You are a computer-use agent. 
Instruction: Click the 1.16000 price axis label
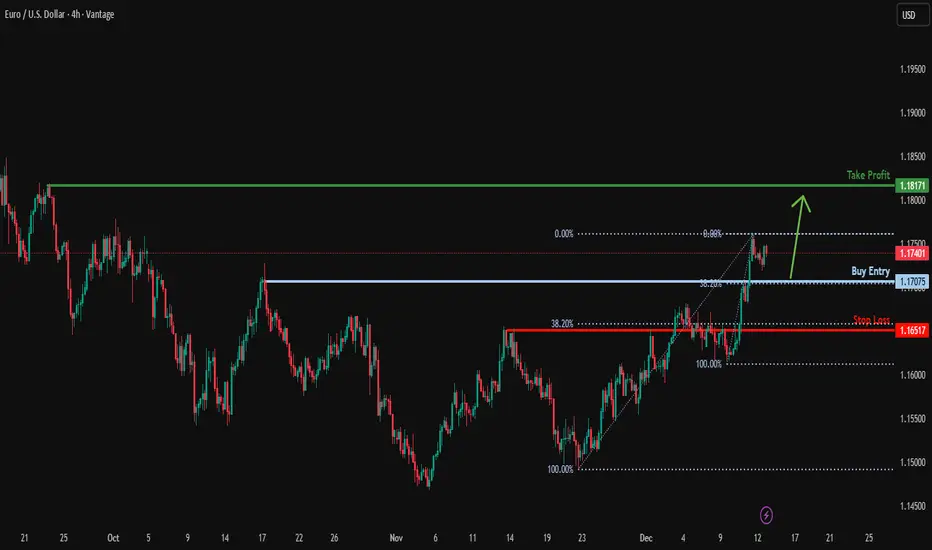point(912,375)
